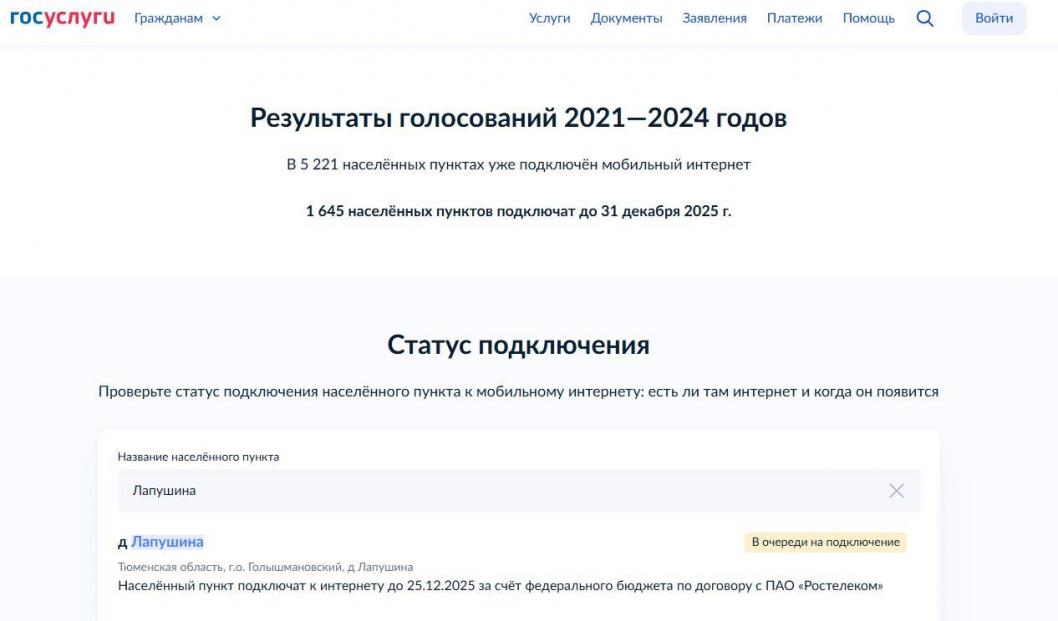This screenshot has height=621, width=1058.
Task: Click the Статус подключения heading
Action: coord(518,345)
